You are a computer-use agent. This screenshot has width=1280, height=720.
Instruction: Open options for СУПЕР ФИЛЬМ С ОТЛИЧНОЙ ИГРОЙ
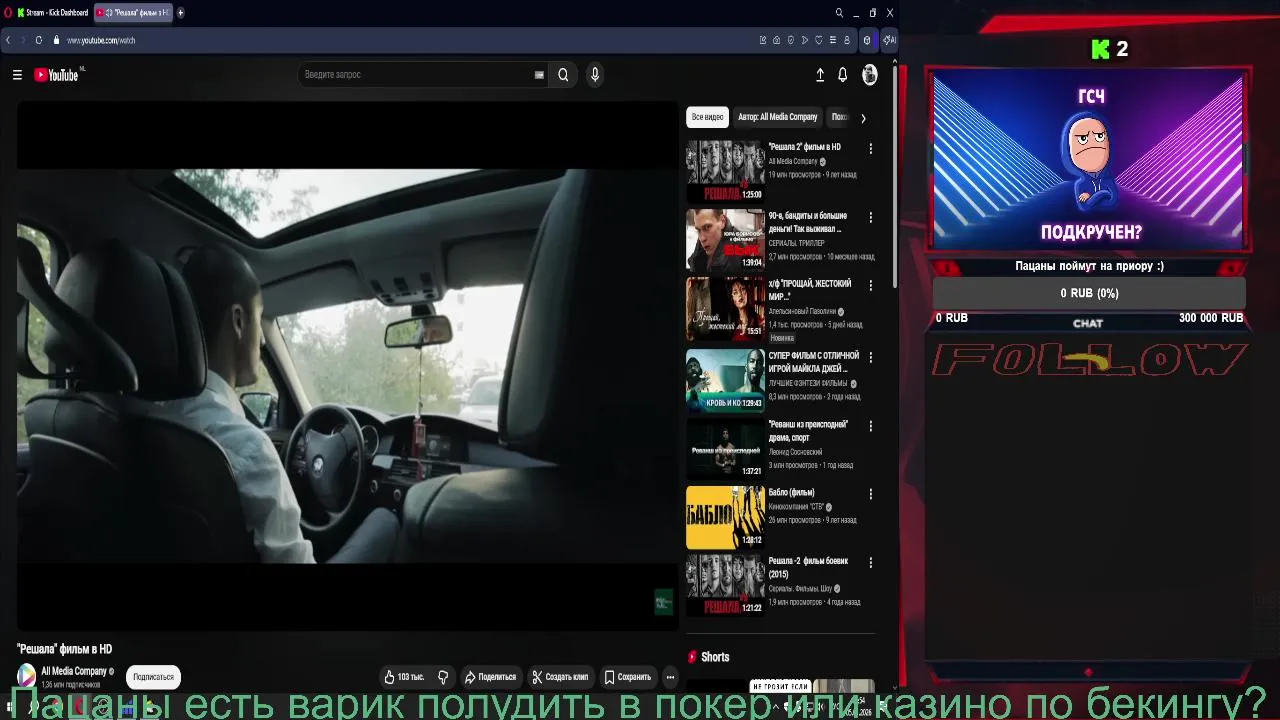coord(870,357)
